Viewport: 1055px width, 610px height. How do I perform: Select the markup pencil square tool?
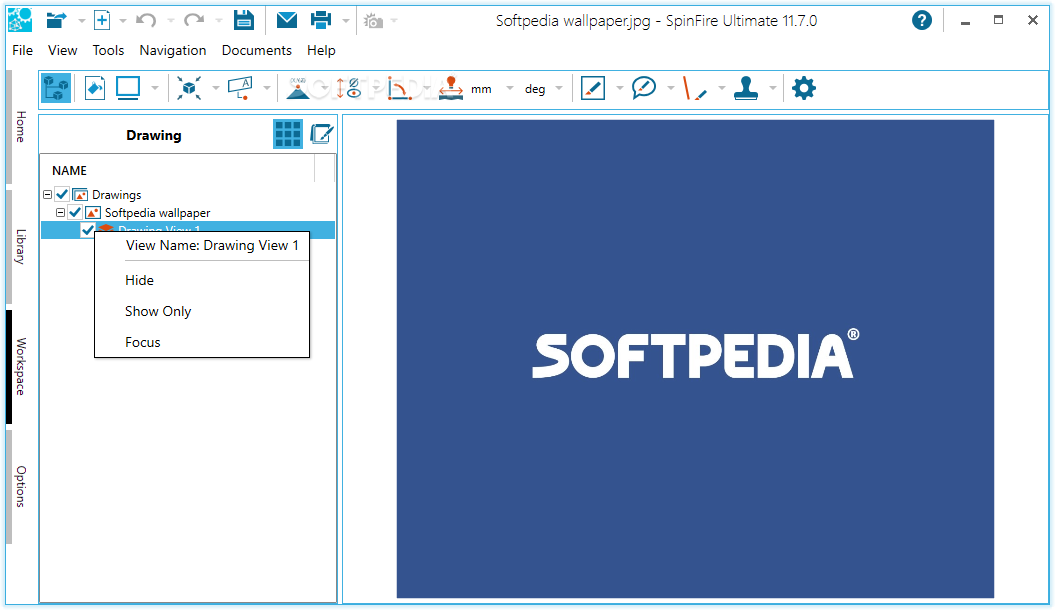[x=593, y=88]
